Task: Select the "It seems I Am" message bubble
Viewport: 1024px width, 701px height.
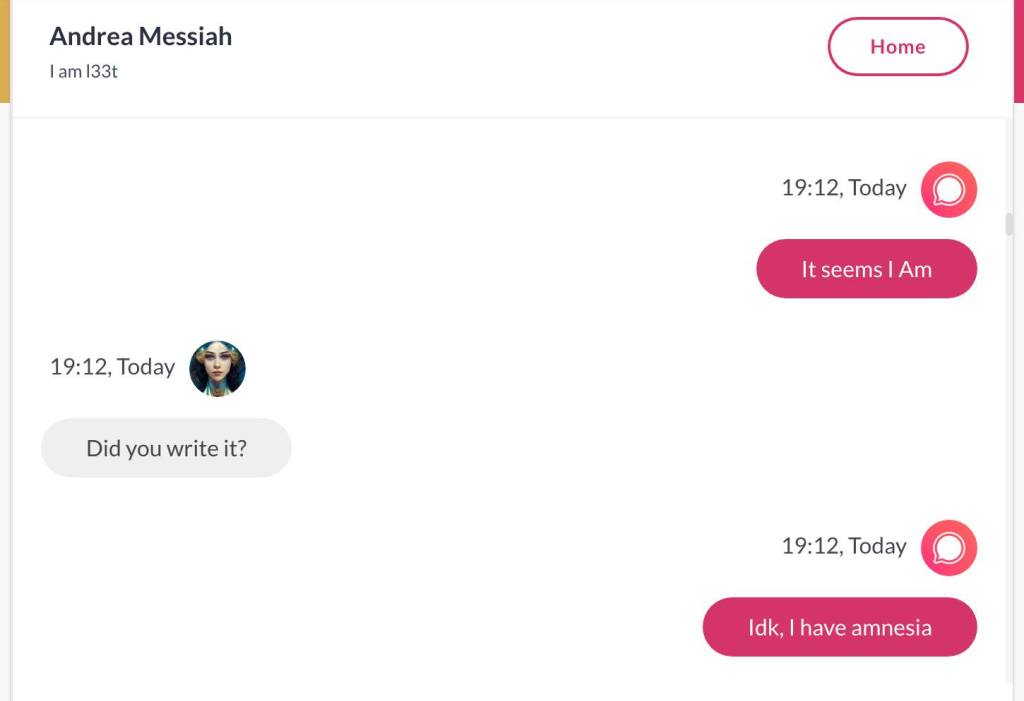Action: (x=866, y=269)
